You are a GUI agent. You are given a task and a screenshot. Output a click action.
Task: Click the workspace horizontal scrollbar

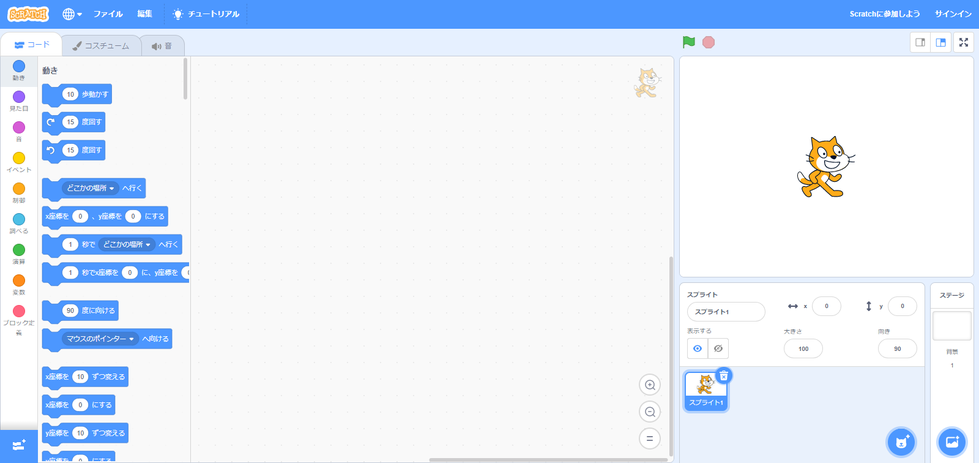pos(548,460)
